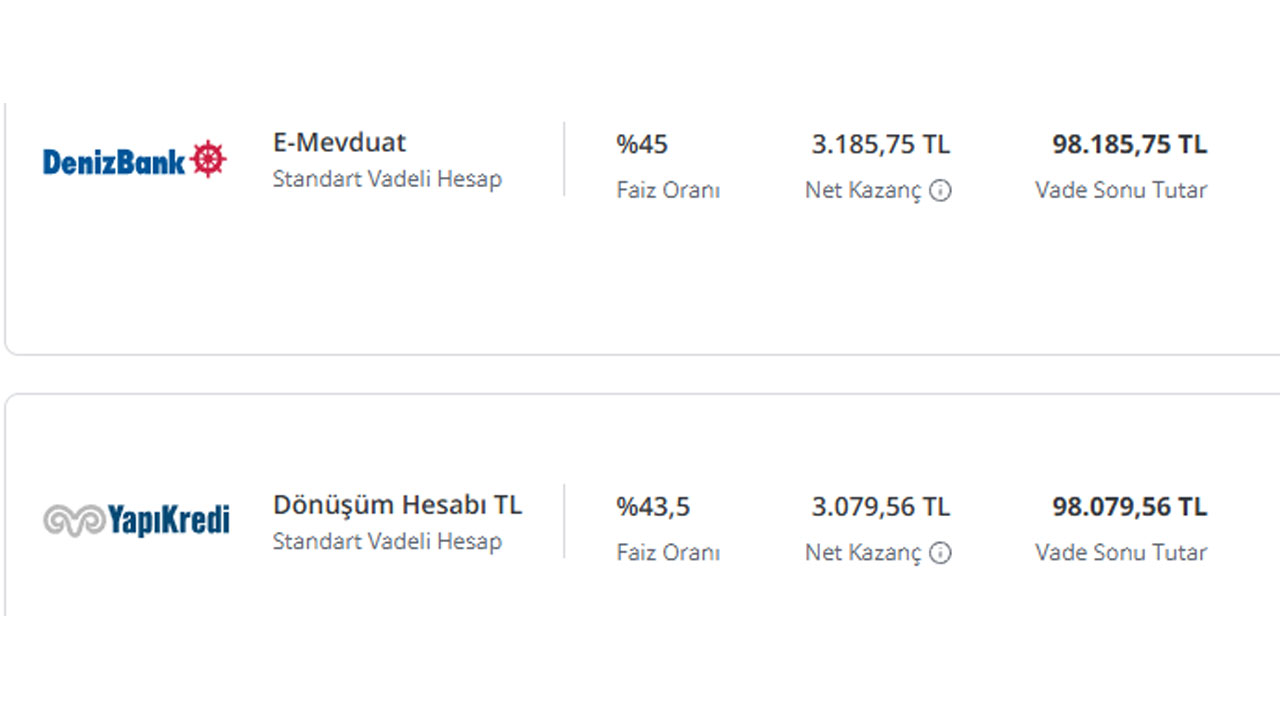The image size is (1280, 720).
Task: Click Net Kazanç label in DenizBank card
Action: click(863, 190)
